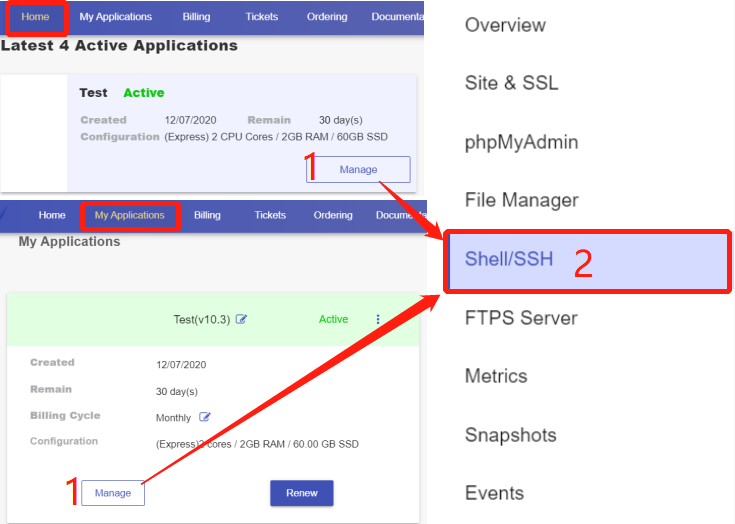Open the three-dot options menu on Test(v10.3) card
This screenshot has height=524, width=735.
pyautogui.click(x=378, y=320)
